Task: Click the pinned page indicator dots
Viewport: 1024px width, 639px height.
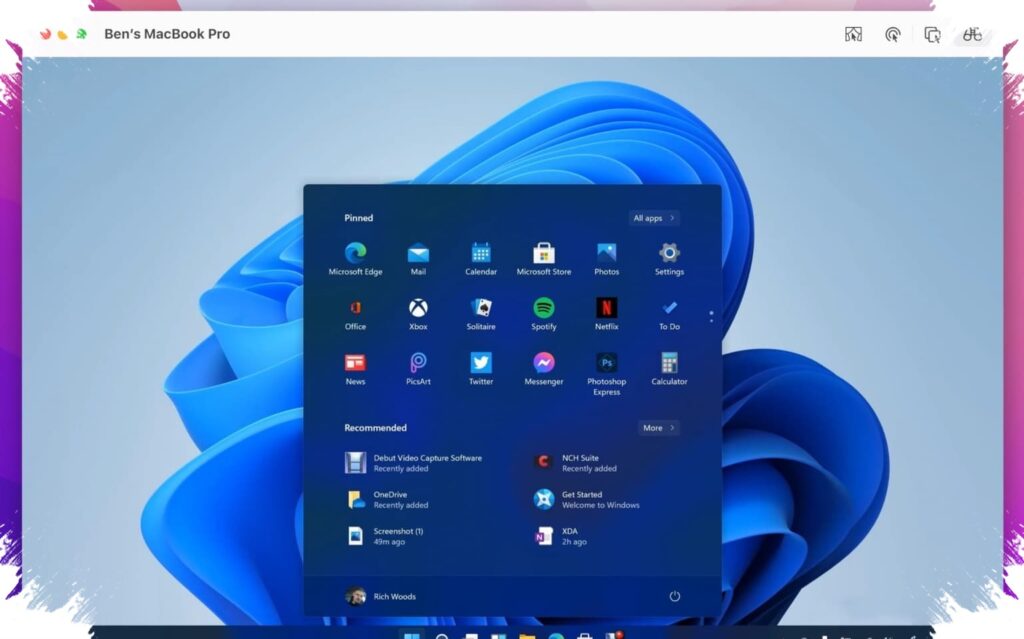Action: click(711, 316)
